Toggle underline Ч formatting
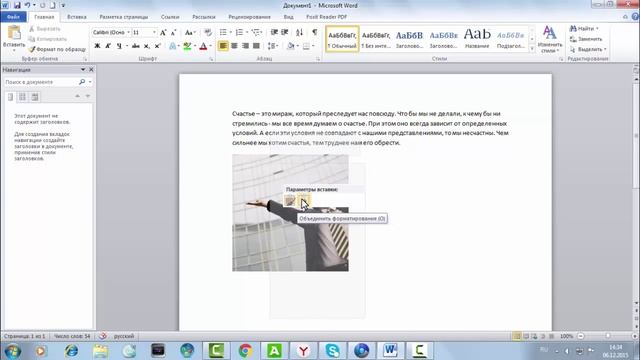This screenshot has height=360, width=640. click(119, 46)
